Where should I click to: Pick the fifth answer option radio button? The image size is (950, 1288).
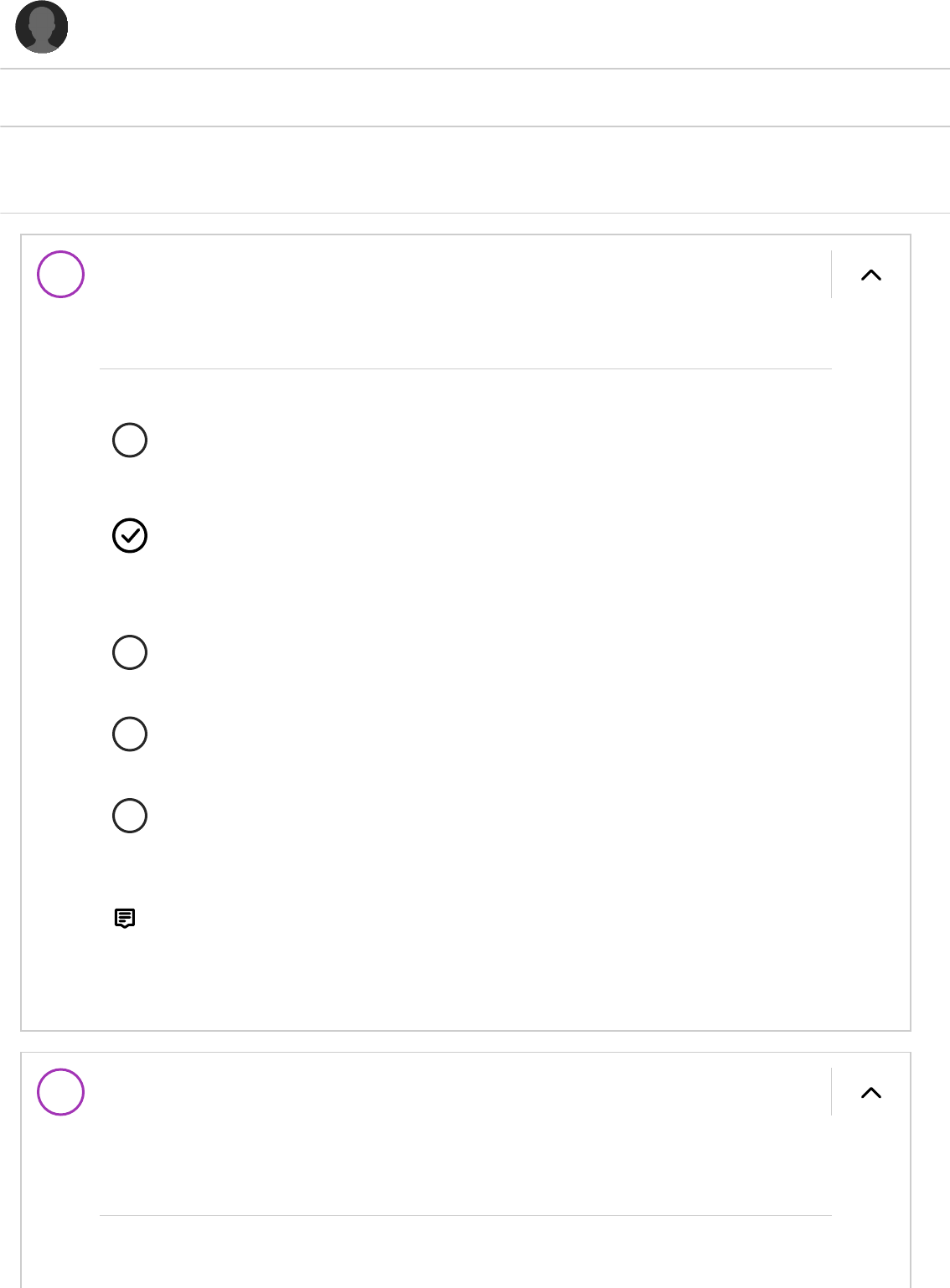(130, 816)
